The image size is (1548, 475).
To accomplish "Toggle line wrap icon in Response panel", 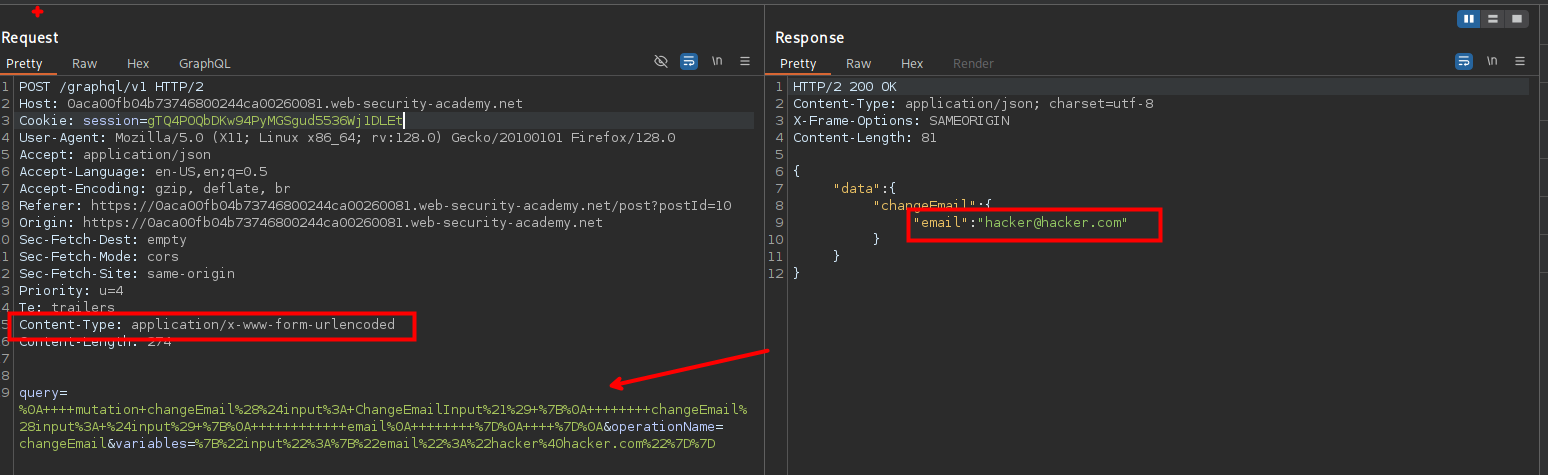I will [x=1464, y=62].
